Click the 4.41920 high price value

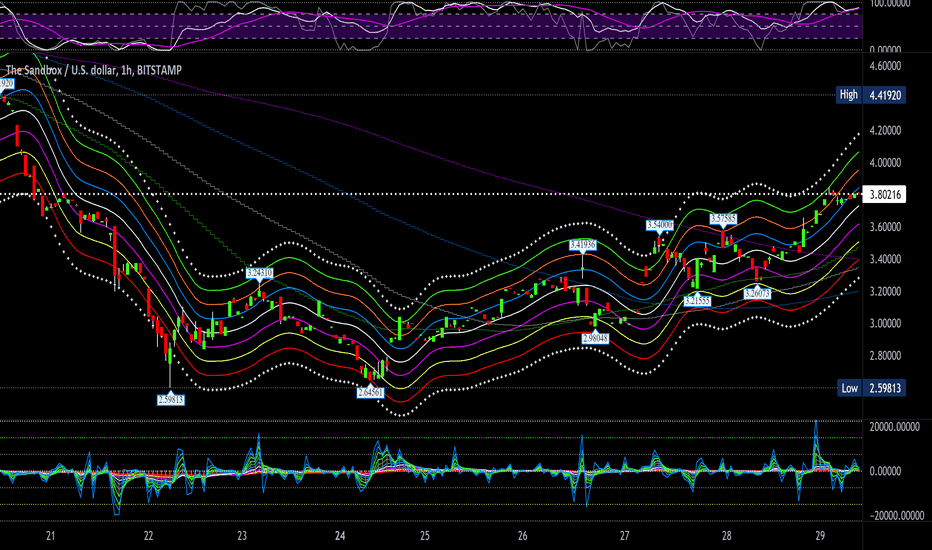pos(885,95)
